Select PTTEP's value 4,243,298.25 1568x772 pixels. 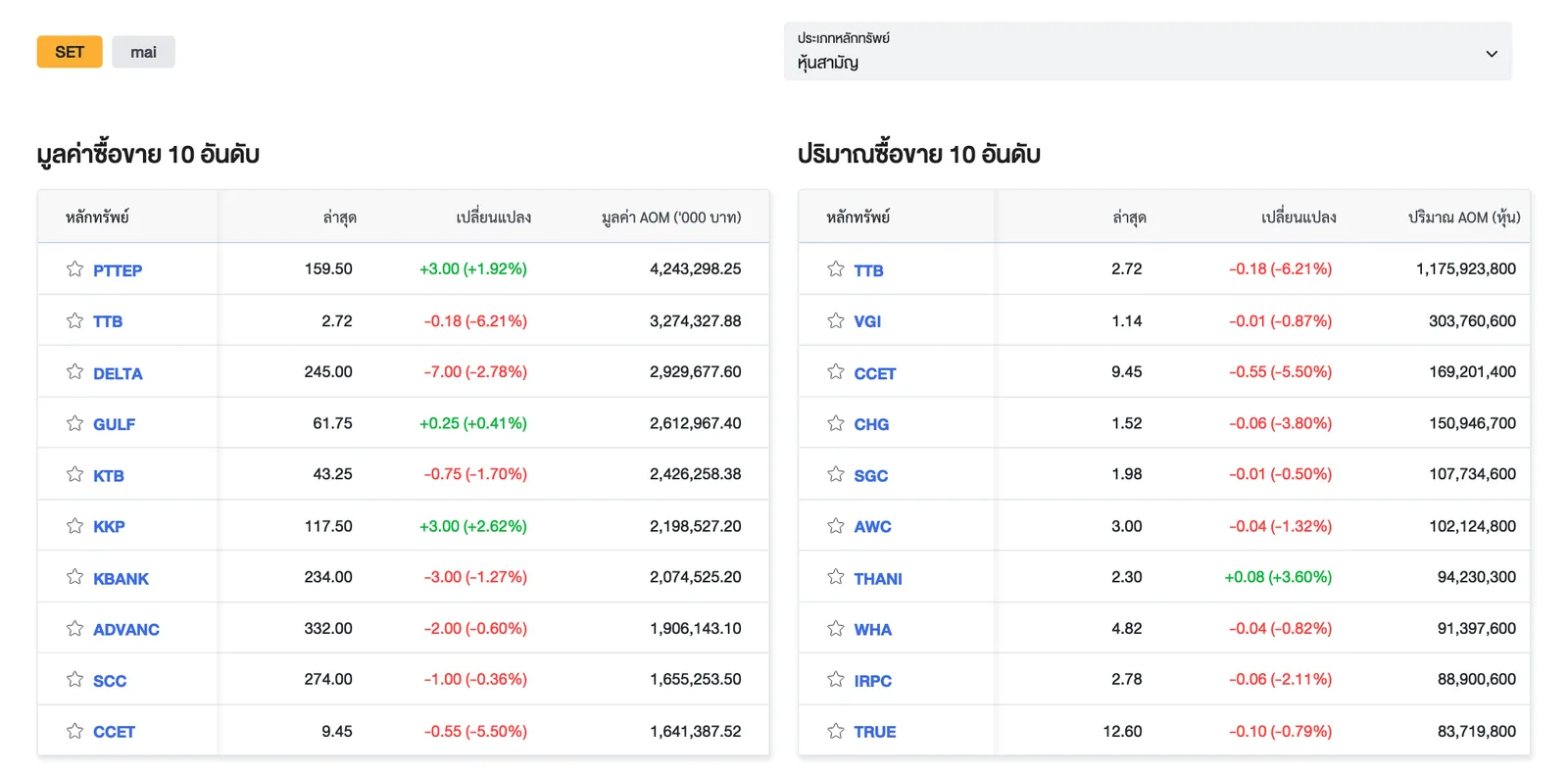[696, 268]
